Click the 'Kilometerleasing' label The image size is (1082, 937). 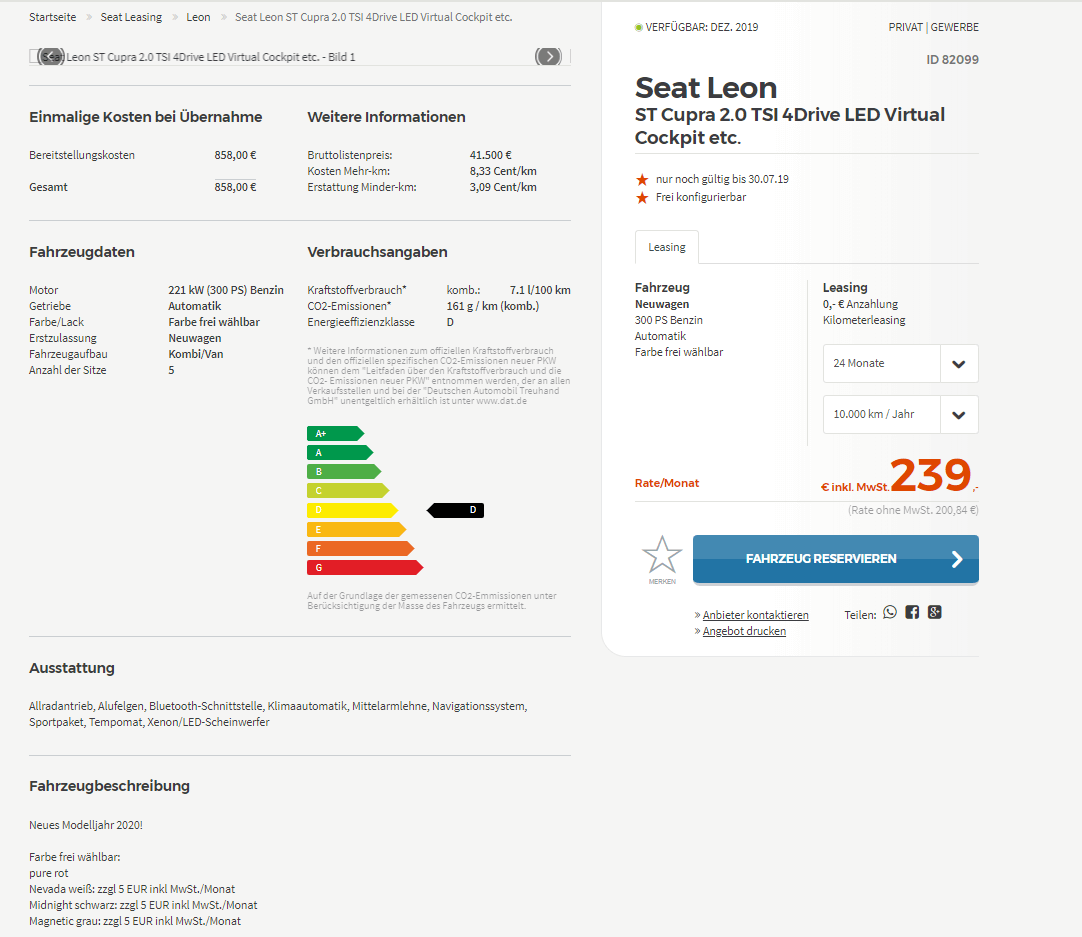click(x=864, y=319)
